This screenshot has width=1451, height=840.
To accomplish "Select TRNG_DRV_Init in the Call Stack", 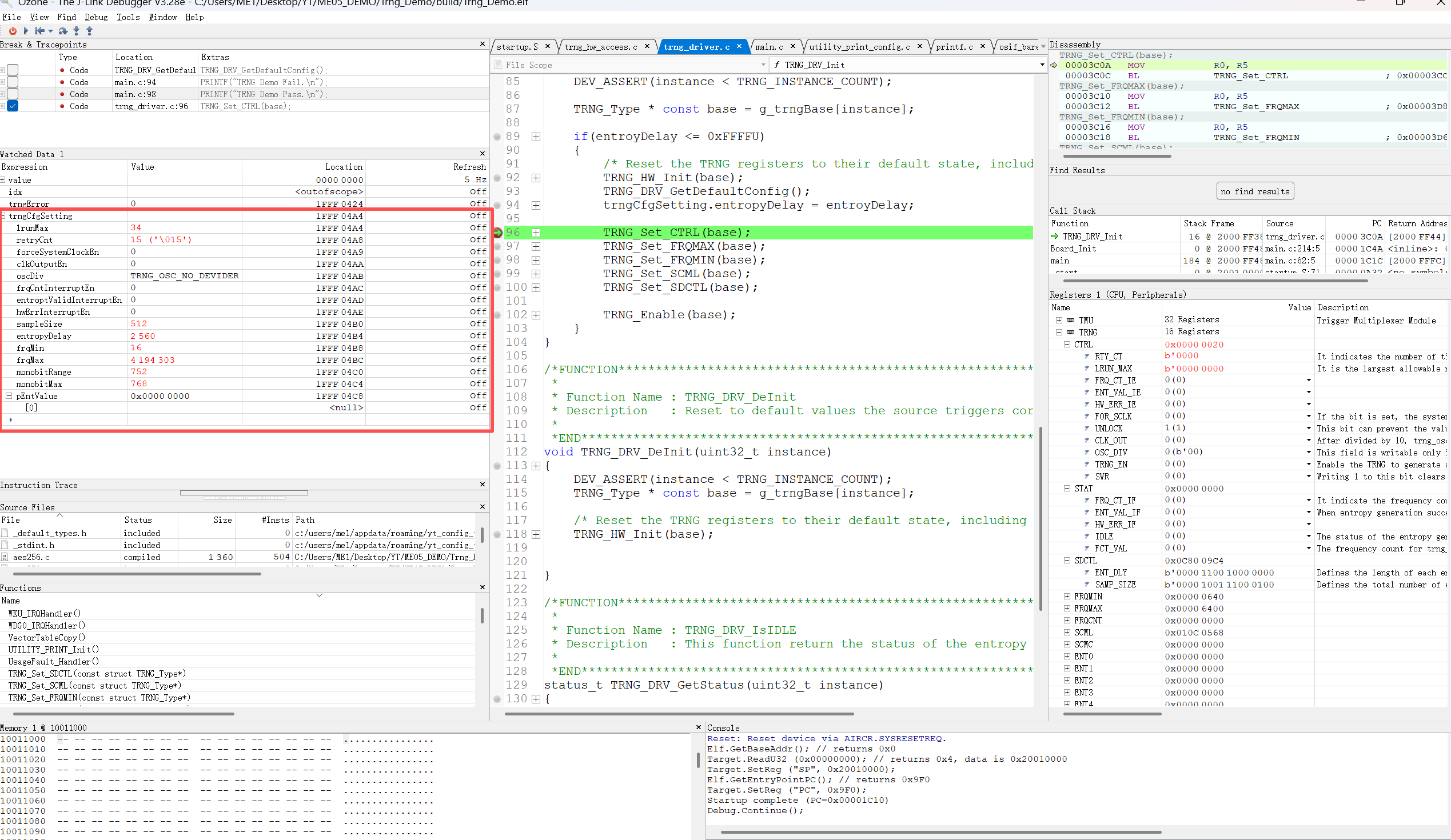I will click(1093, 236).
